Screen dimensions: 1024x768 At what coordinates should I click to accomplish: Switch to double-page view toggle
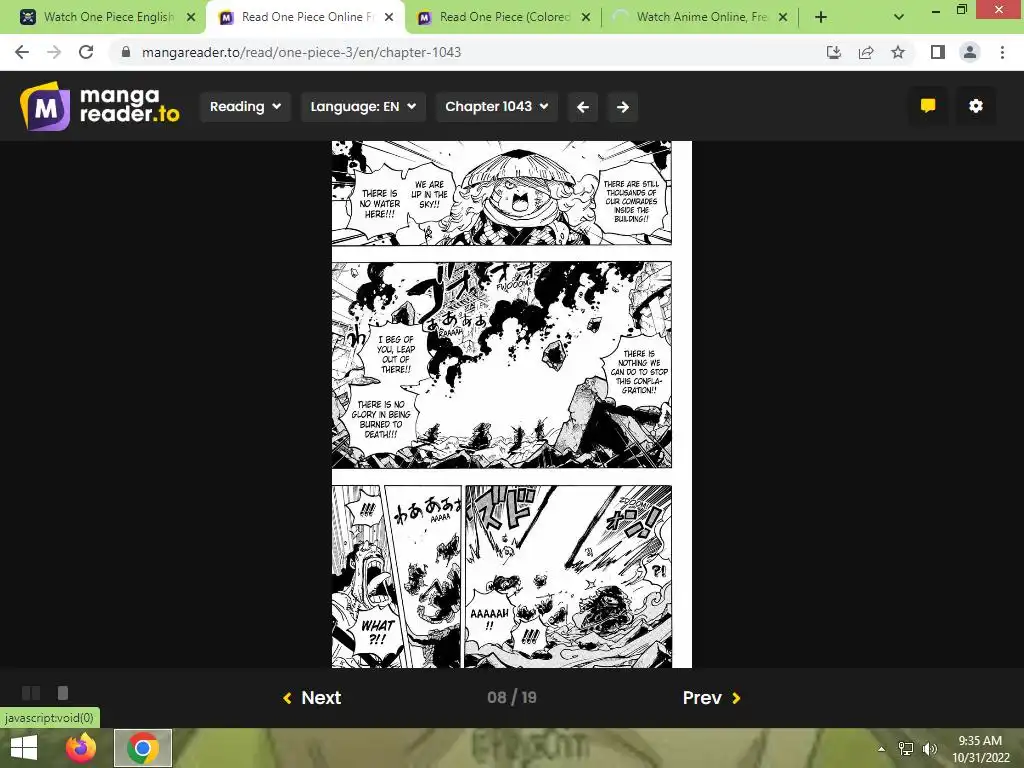click(x=31, y=693)
